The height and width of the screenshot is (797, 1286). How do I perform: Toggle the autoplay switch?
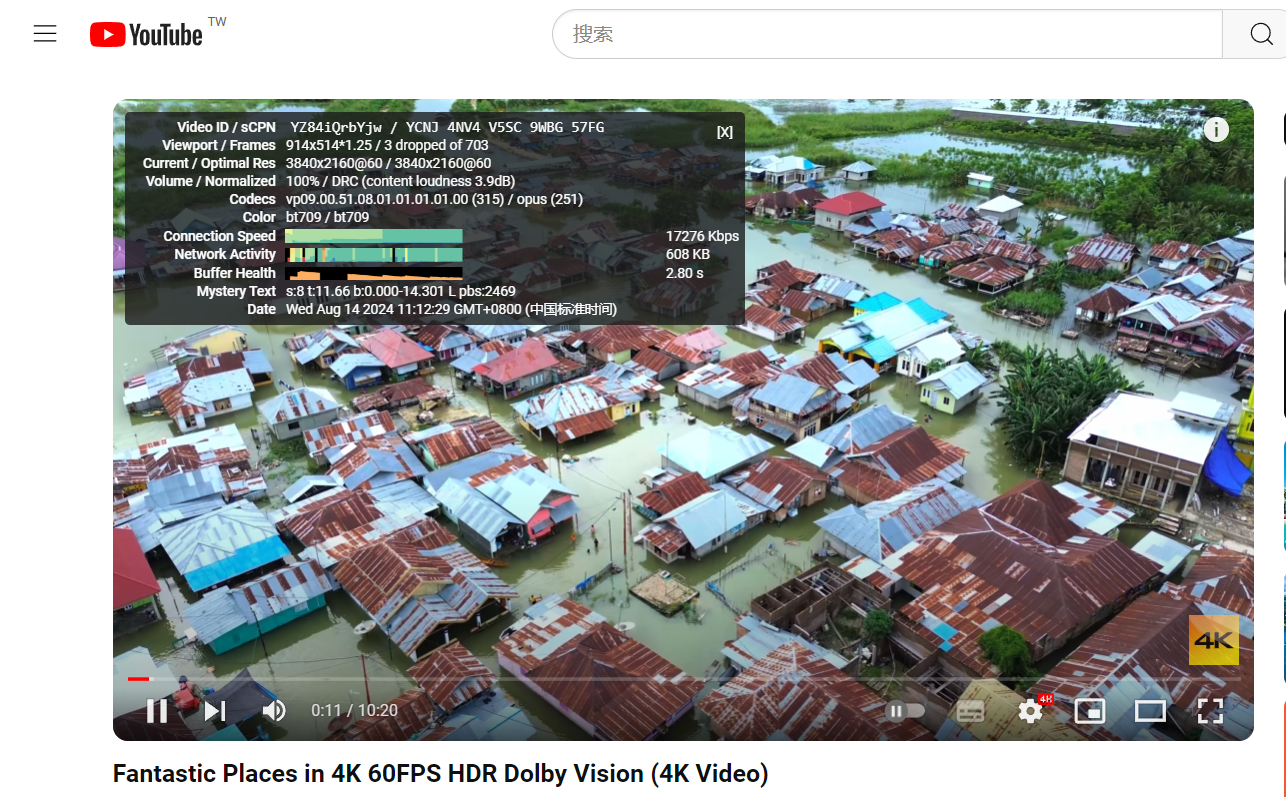(x=905, y=711)
